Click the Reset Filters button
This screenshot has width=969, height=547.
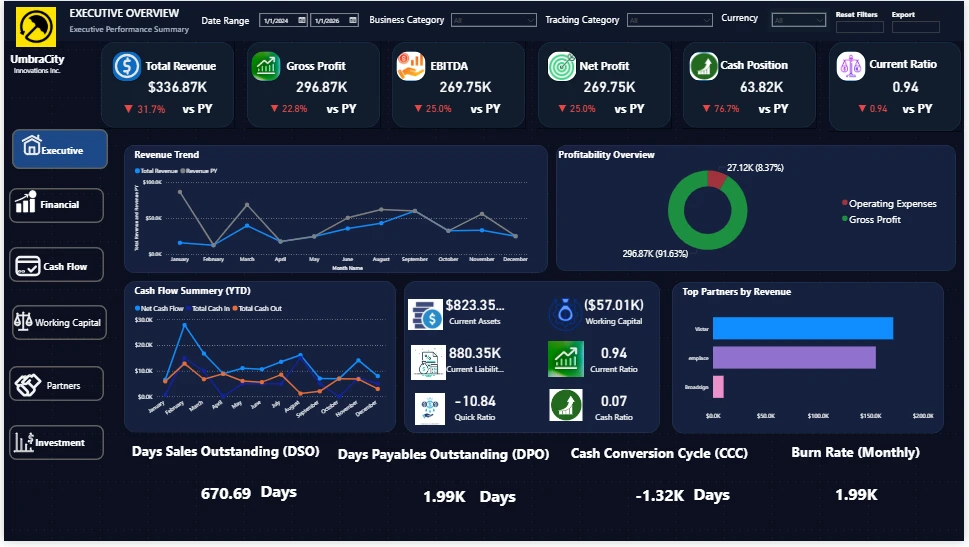point(859,27)
